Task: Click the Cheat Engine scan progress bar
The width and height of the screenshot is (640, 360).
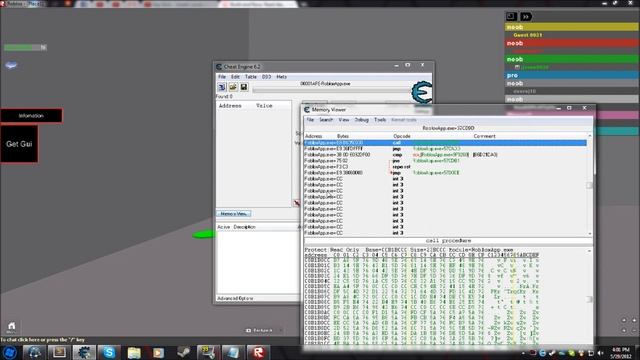Action: tap(332, 90)
